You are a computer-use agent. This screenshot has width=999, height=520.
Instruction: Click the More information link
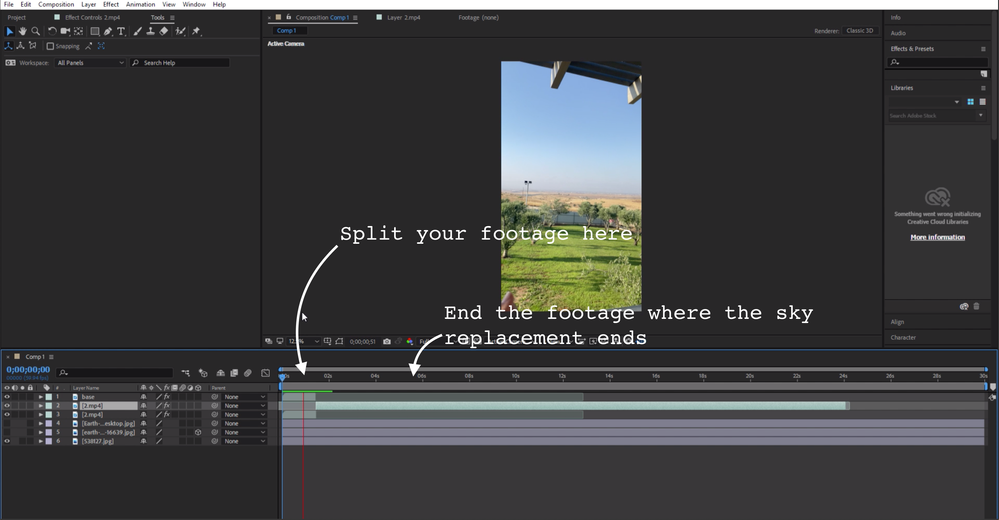click(937, 237)
